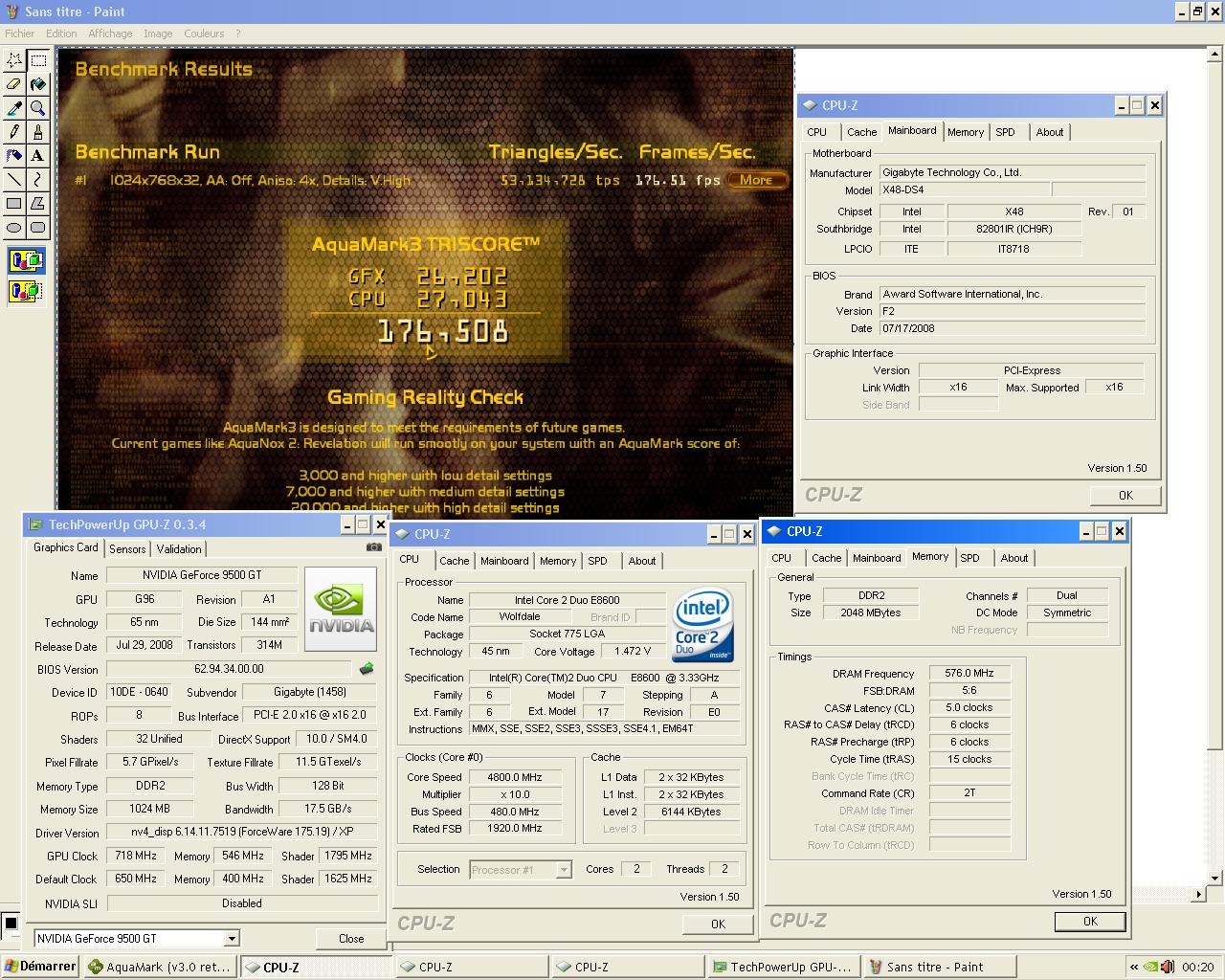This screenshot has width=1225, height=980.
Task: Enable opaque selection mode in Paint
Action: tap(26, 261)
